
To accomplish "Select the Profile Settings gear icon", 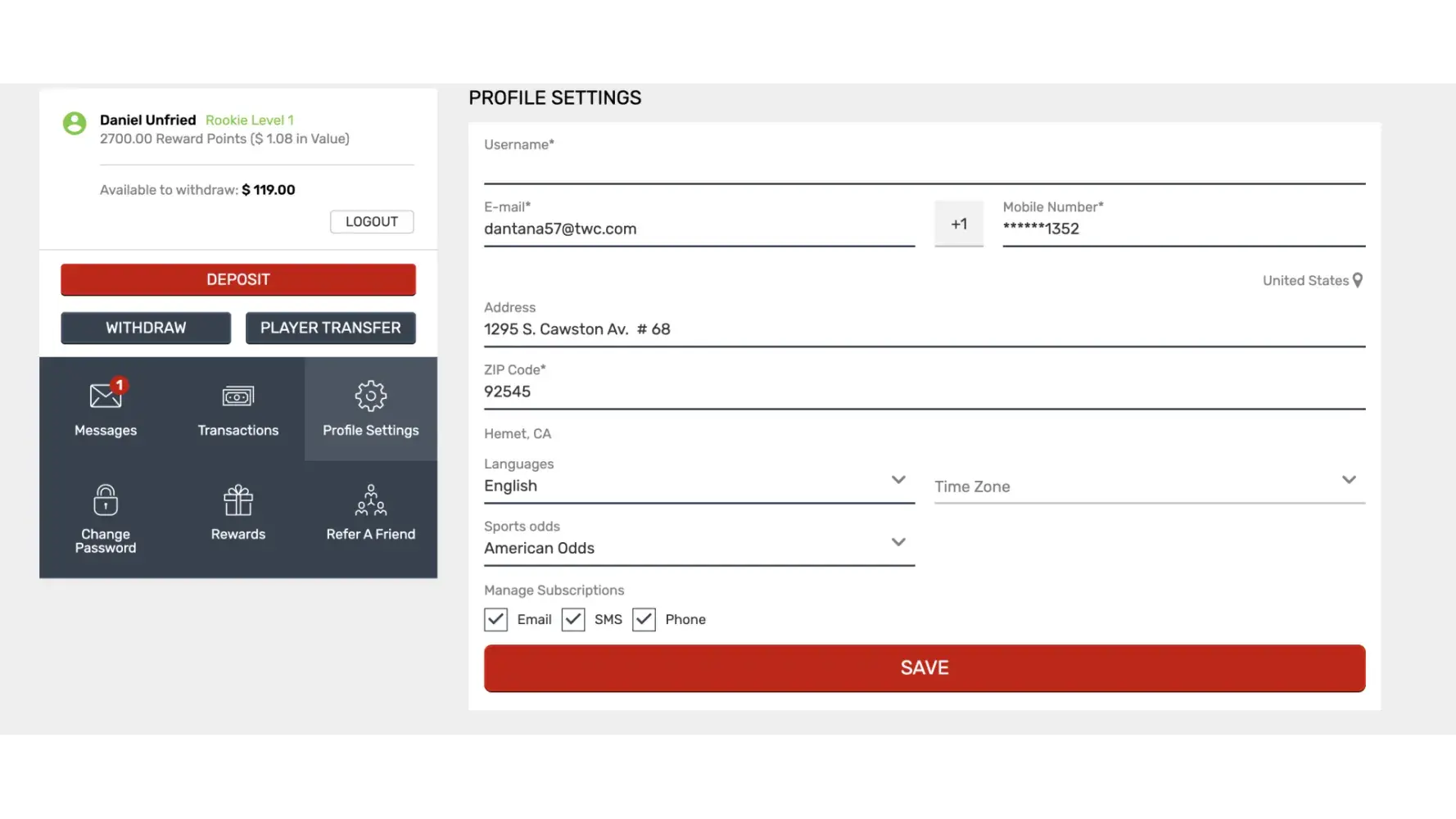I will pyautogui.click(x=370, y=396).
